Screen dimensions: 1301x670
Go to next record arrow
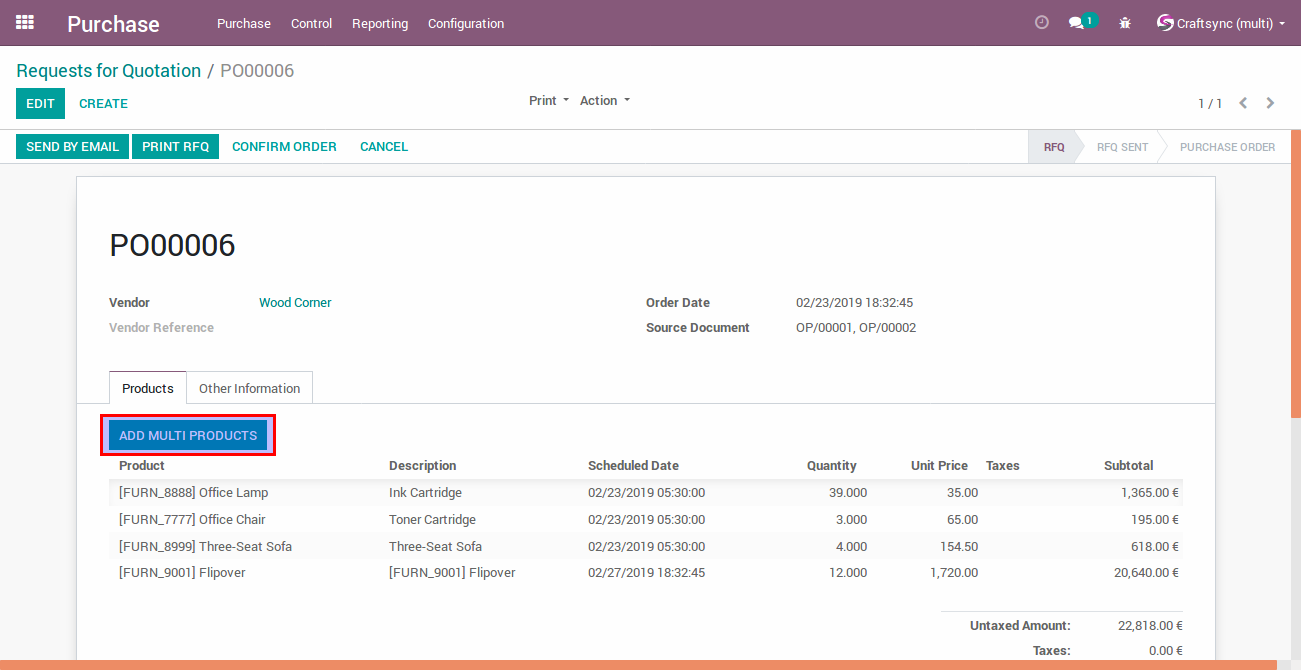coord(1270,103)
